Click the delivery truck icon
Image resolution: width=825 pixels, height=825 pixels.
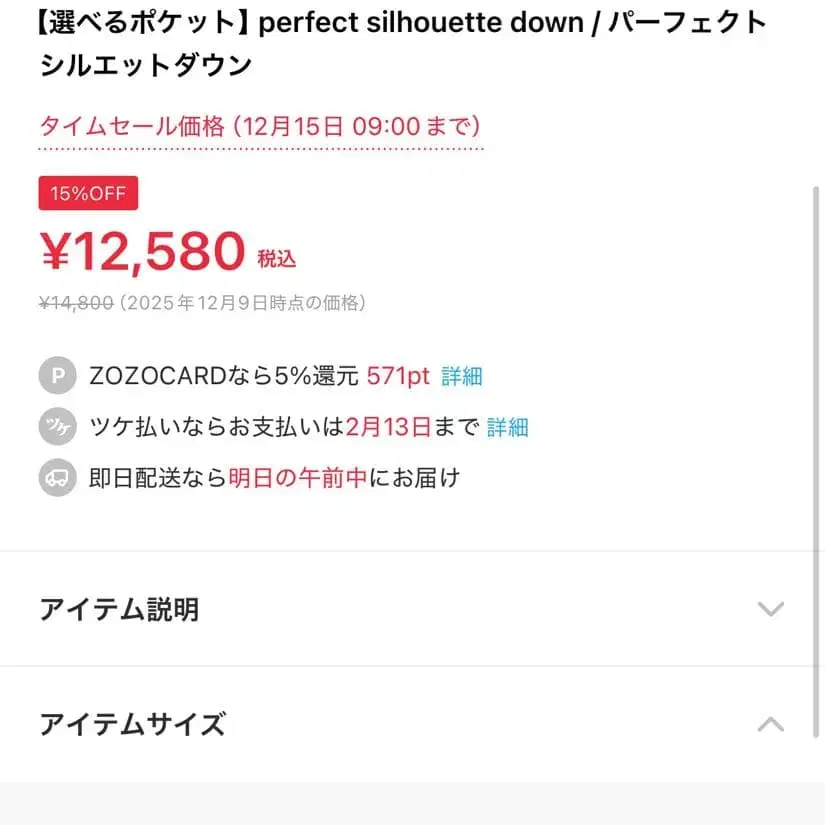tap(57, 477)
